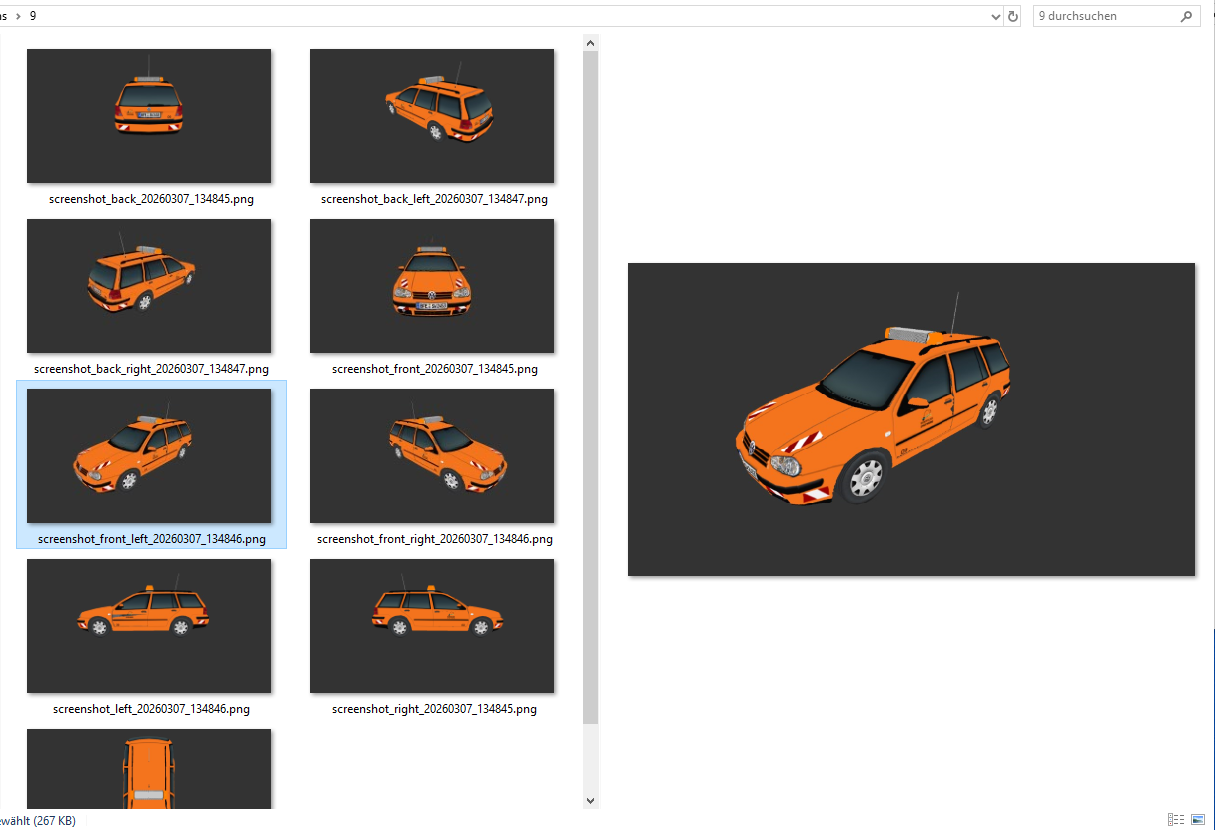Select the screenshot_back thumbnail
This screenshot has height=830, width=1215.
149,116
